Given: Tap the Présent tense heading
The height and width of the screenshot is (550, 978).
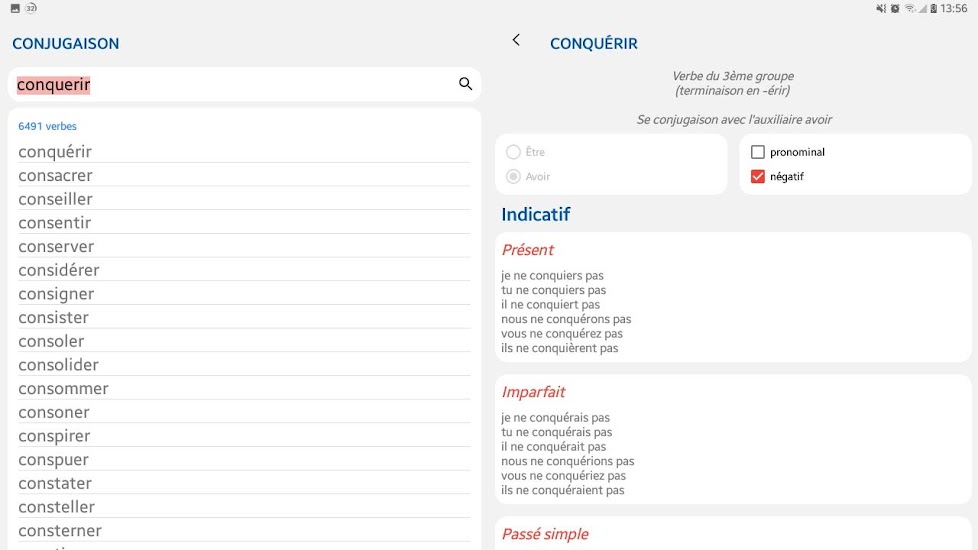Looking at the screenshot, I should [527, 250].
